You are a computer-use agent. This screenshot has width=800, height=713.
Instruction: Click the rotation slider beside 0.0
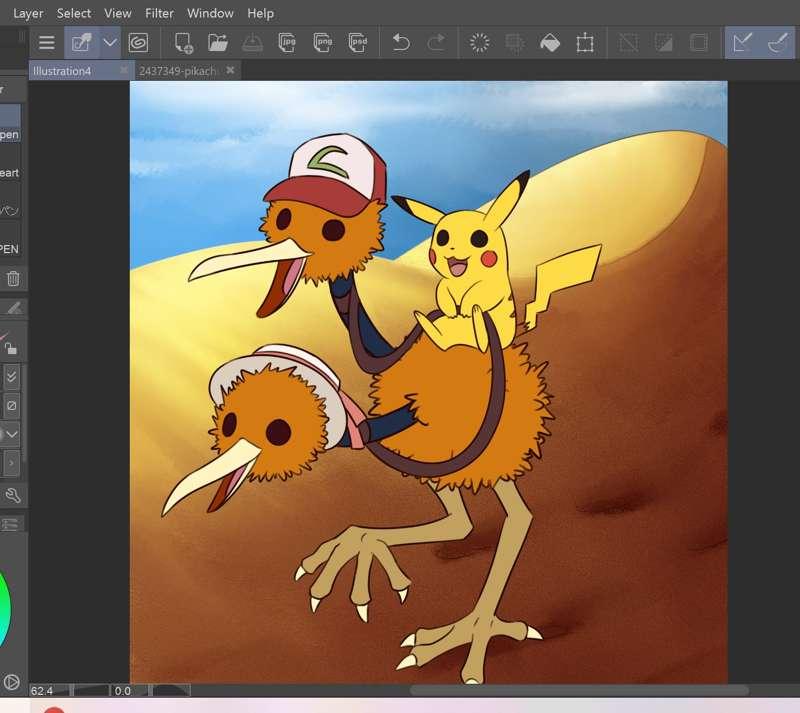(x=170, y=691)
